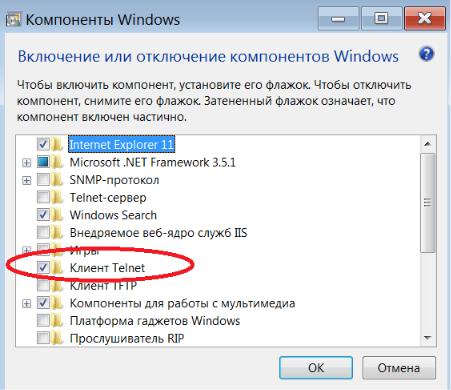This screenshot has height=390, width=451.
Task: Expand the Microsoft .NET Framework 3.5.1 node
Action: [x=26, y=163]
